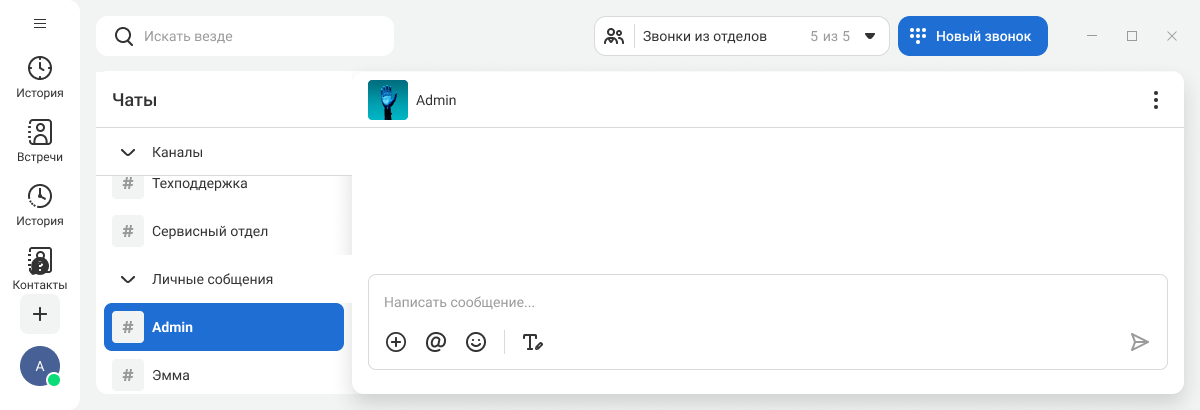Click the plus button in sidebar

coord(40,314)
